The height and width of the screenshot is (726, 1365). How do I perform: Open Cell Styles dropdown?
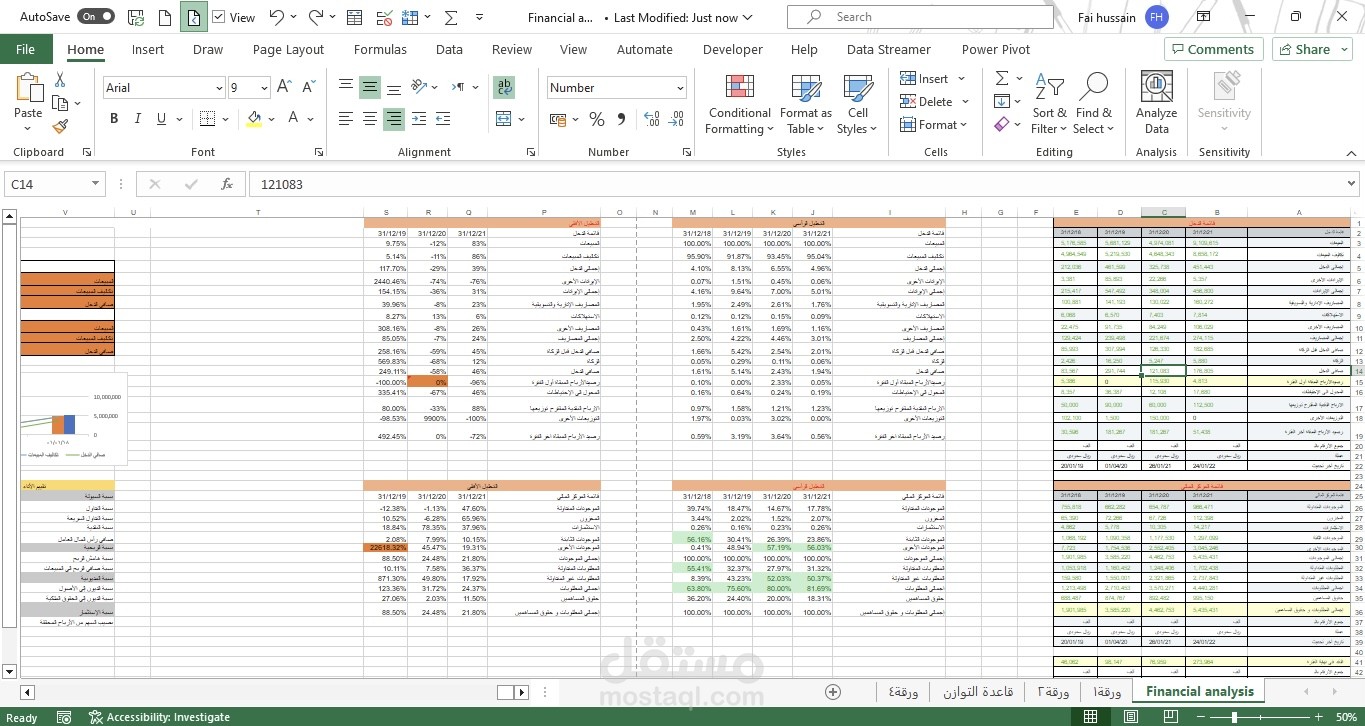(x=858, y=104)
